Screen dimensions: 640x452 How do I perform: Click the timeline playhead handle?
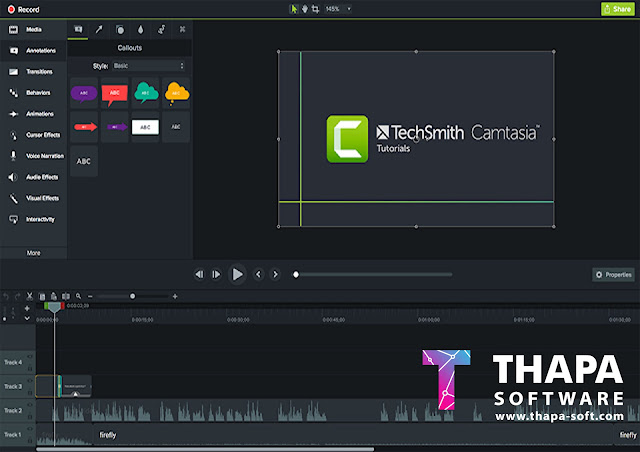(54, 307)
